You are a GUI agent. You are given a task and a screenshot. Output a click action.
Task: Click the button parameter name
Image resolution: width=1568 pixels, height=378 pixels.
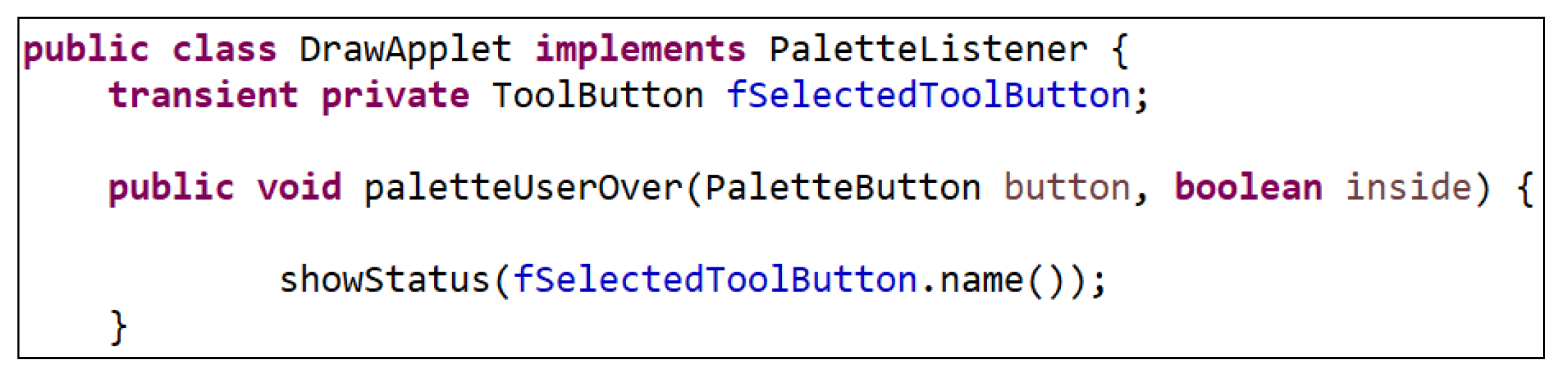[1066, 187]
